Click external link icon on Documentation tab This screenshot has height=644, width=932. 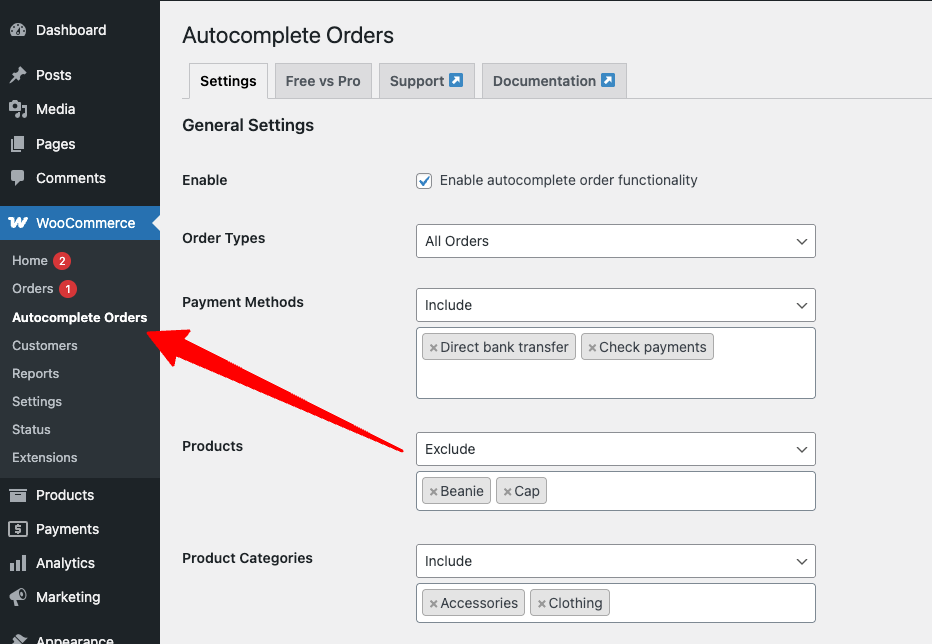tap(607, 80)
